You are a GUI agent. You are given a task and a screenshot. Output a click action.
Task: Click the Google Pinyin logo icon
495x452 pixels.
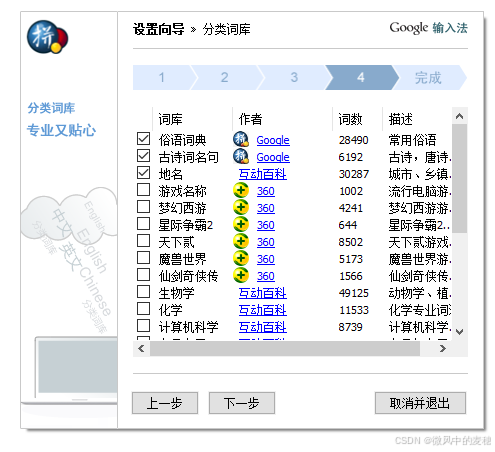pyautogui.click(x=47, y=37)
